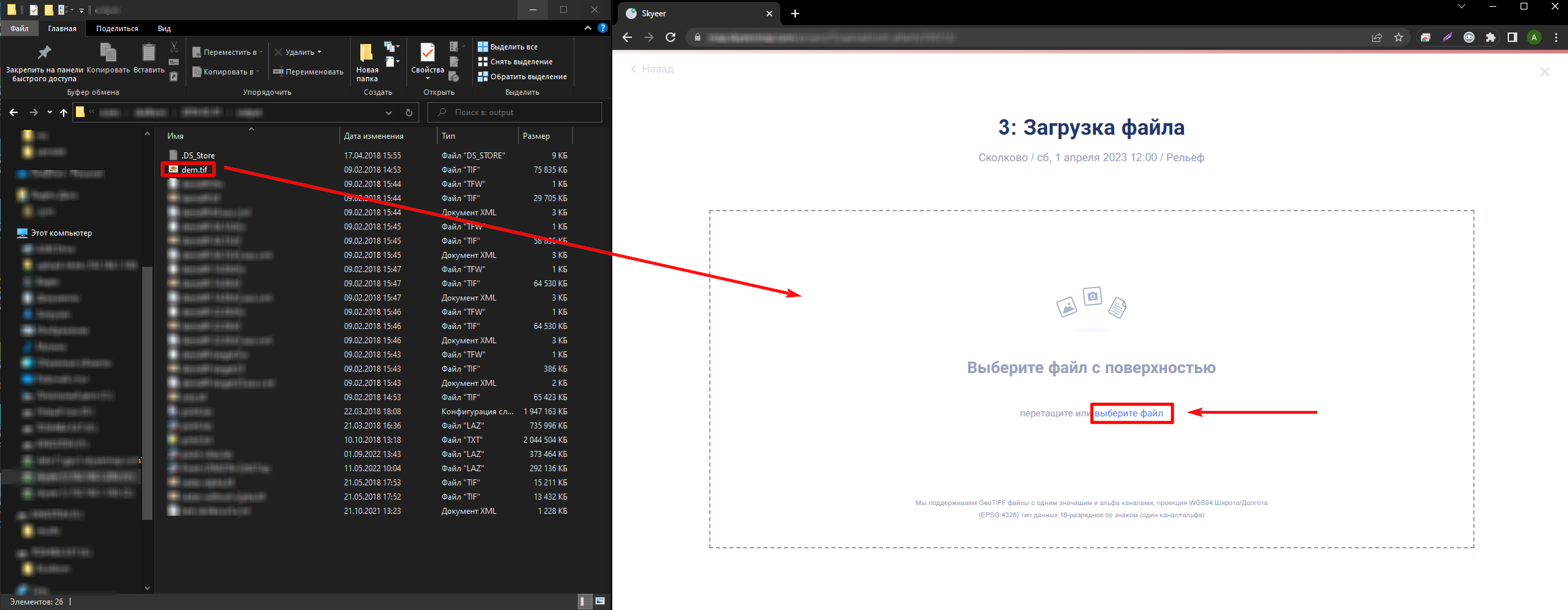The width and height of the screenshot is (1568, 610).
Task: Click the Pin to Quick Access icon
Action: coord(44,53)
